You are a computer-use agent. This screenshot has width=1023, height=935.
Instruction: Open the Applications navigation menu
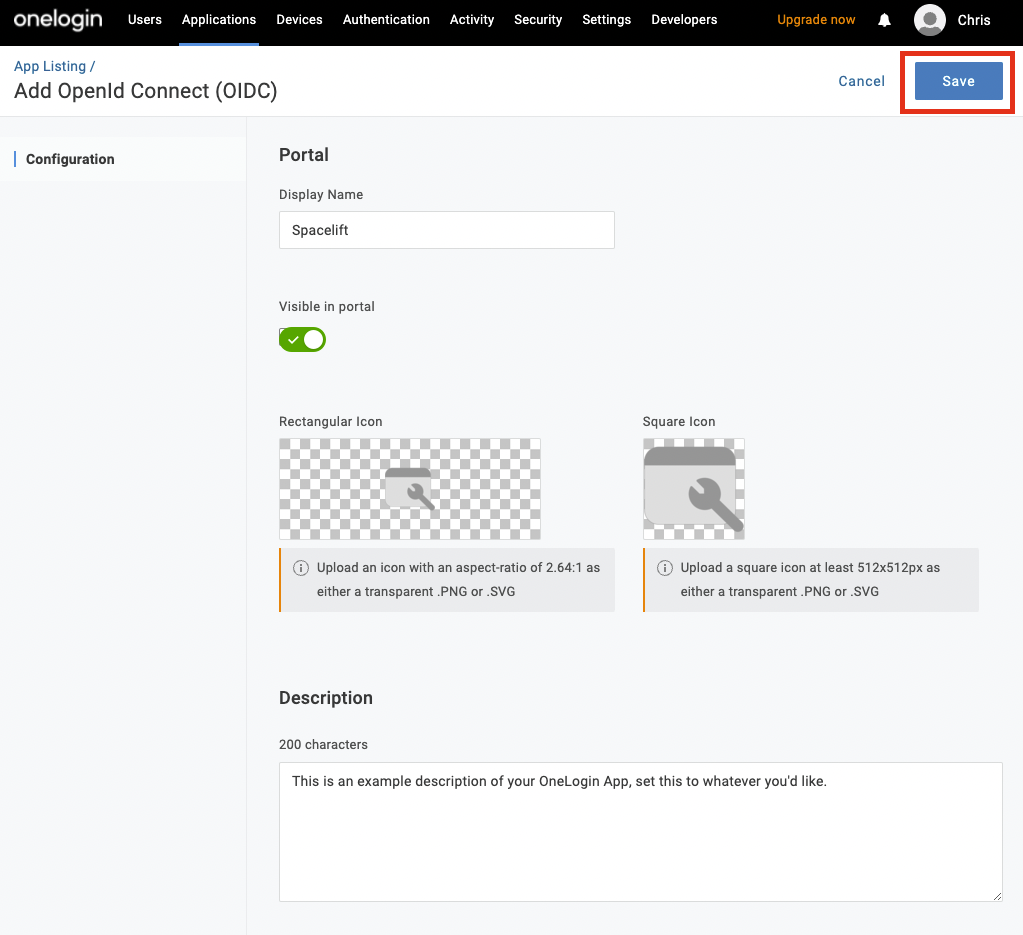[218, 19]
